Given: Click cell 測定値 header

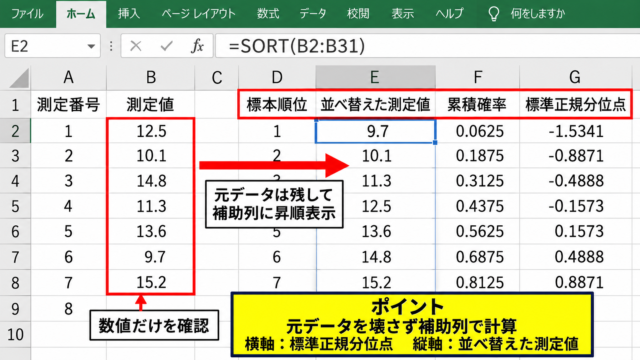Looking at the screenshot, I should tap(151, 105).
